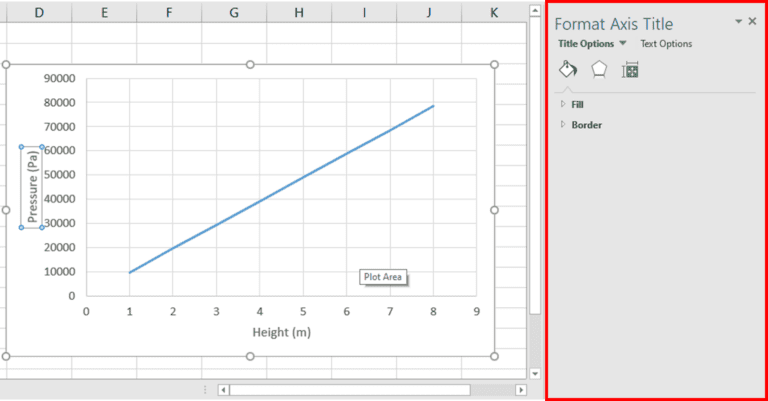The width and height of the screenshot is (768, 401).
Task: Switch to the Text Options tab
Action: [666, 44]
